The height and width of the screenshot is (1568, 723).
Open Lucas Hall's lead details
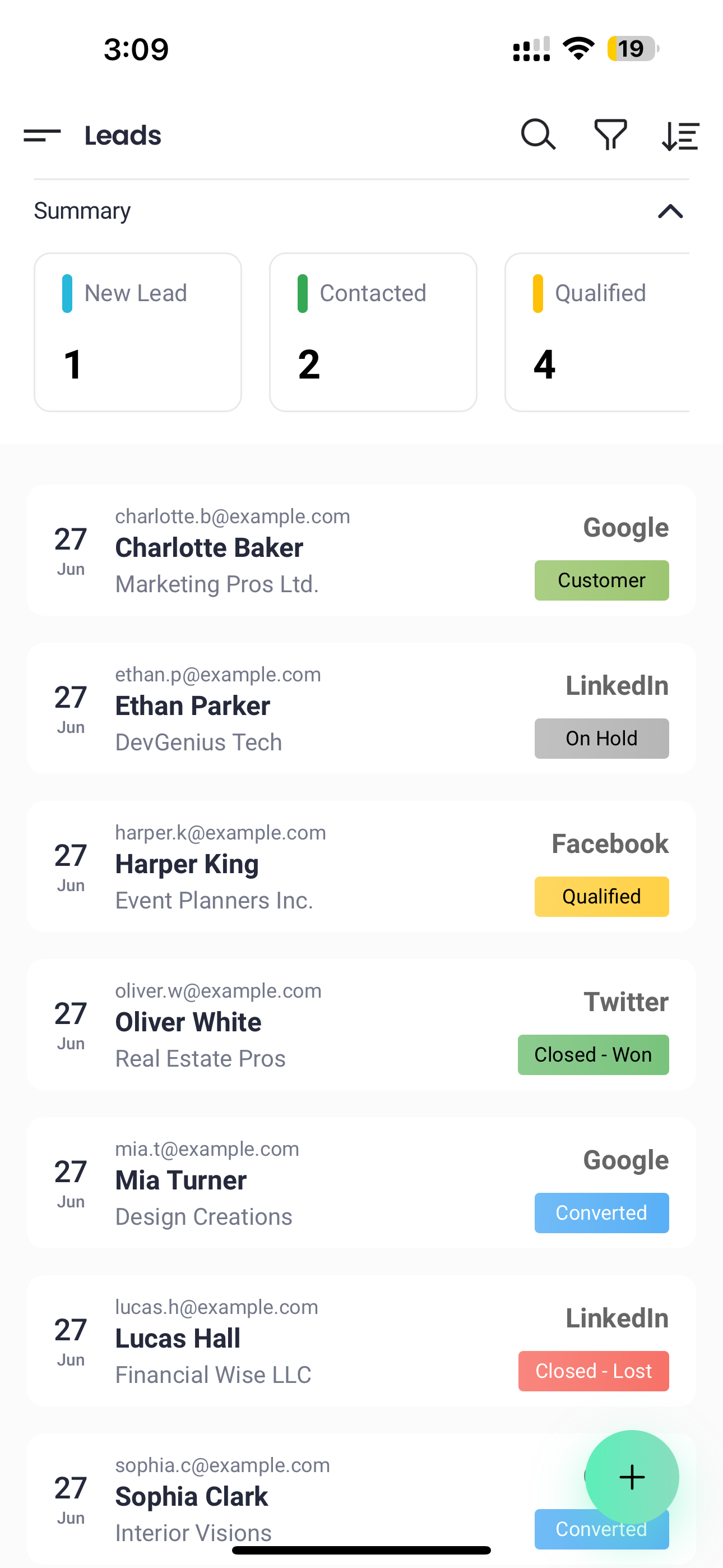tap(274, 1341)
